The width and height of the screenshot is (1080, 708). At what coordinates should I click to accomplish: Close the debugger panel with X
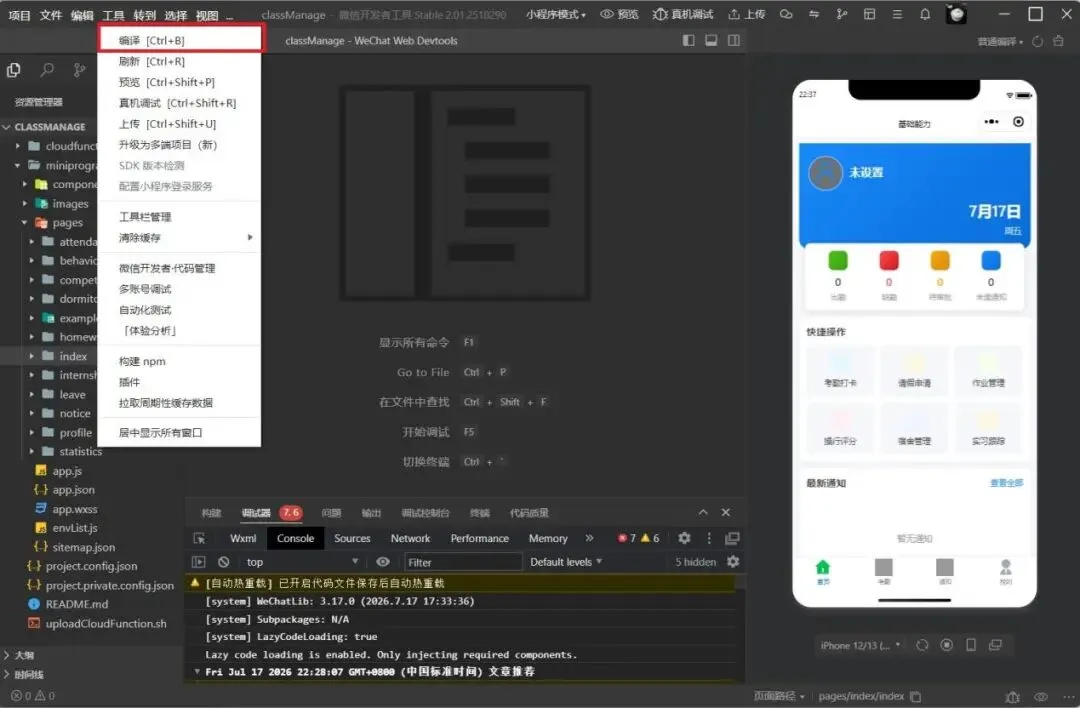(725, 512)
